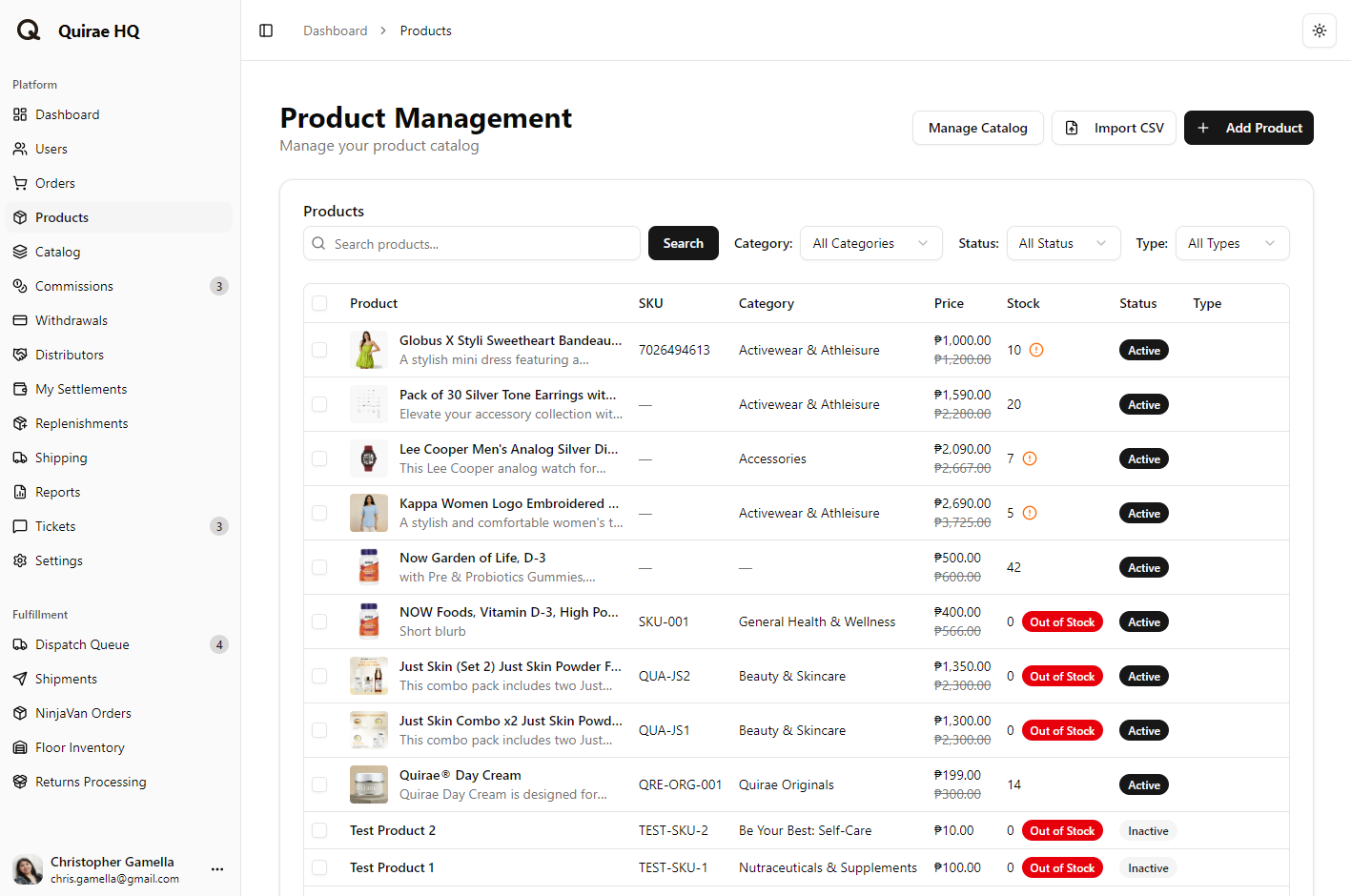Select the Lee Cooper watch row checkbox
The height and width of the screenshot is (896, 1351).
tap(319, 458)
